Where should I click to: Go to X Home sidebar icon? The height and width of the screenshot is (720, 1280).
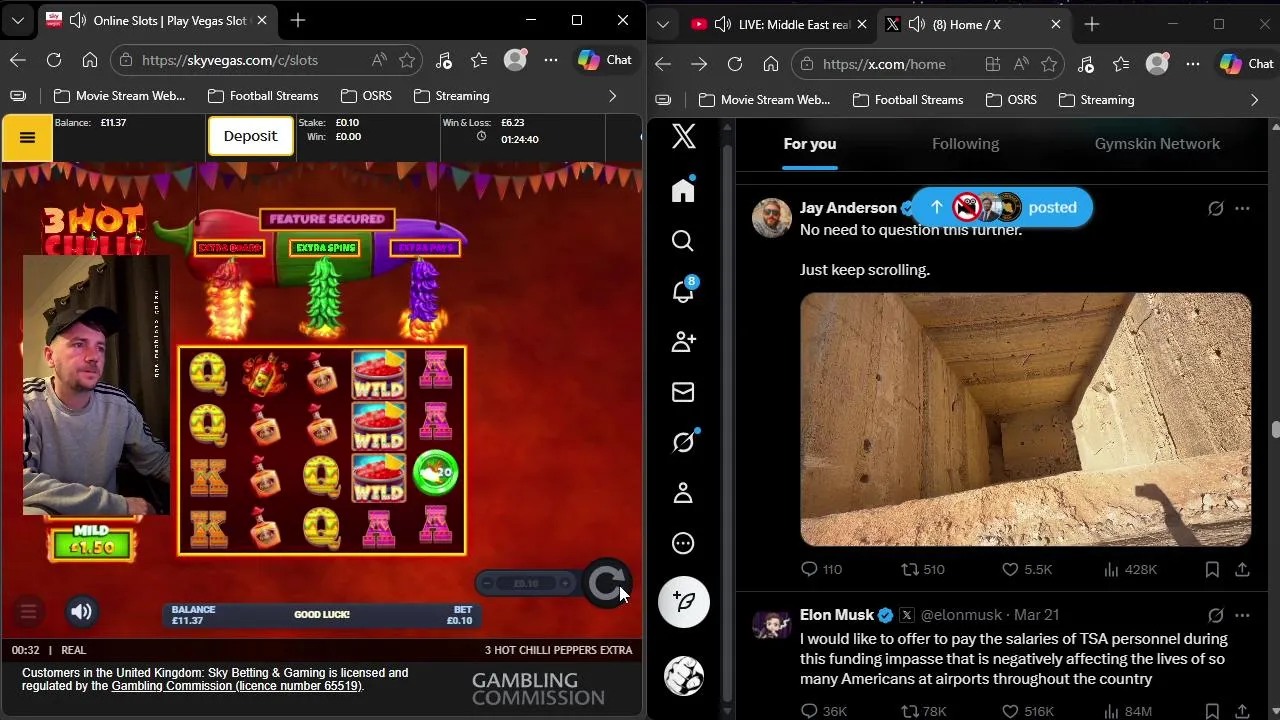pyautogui.click(x=683, y=190)
